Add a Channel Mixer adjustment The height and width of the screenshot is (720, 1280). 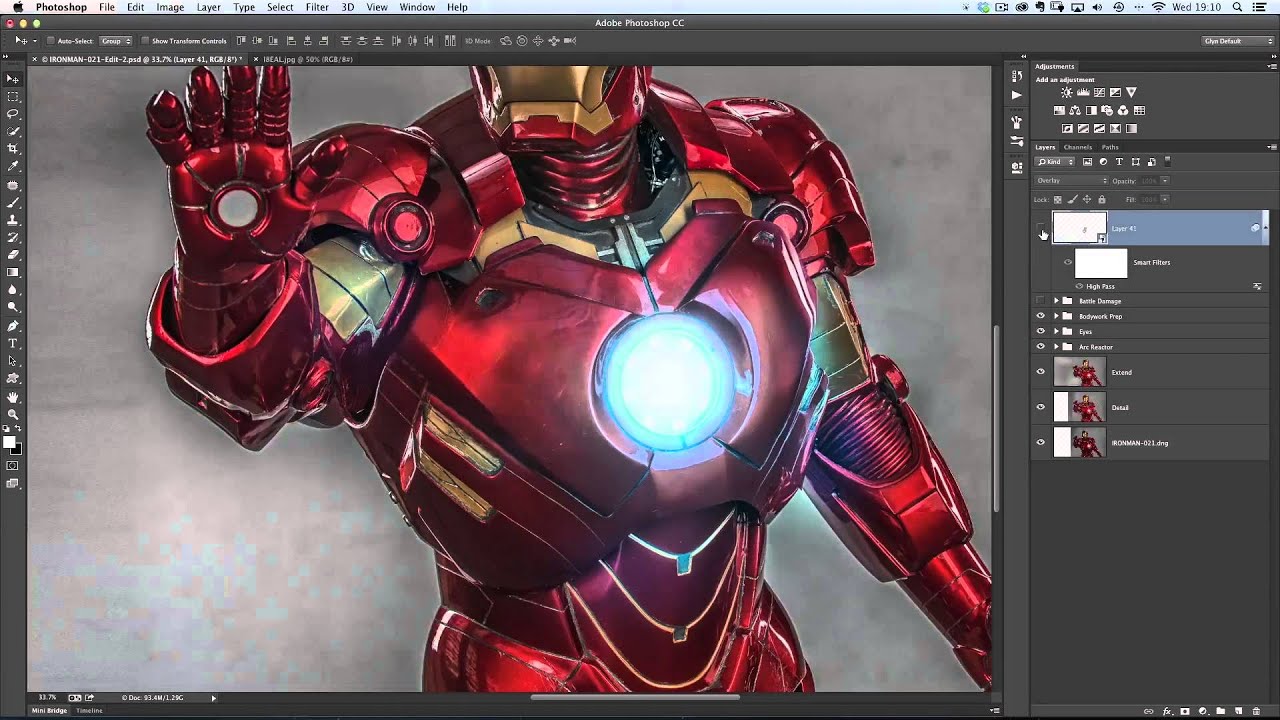tap(1123, 111)
